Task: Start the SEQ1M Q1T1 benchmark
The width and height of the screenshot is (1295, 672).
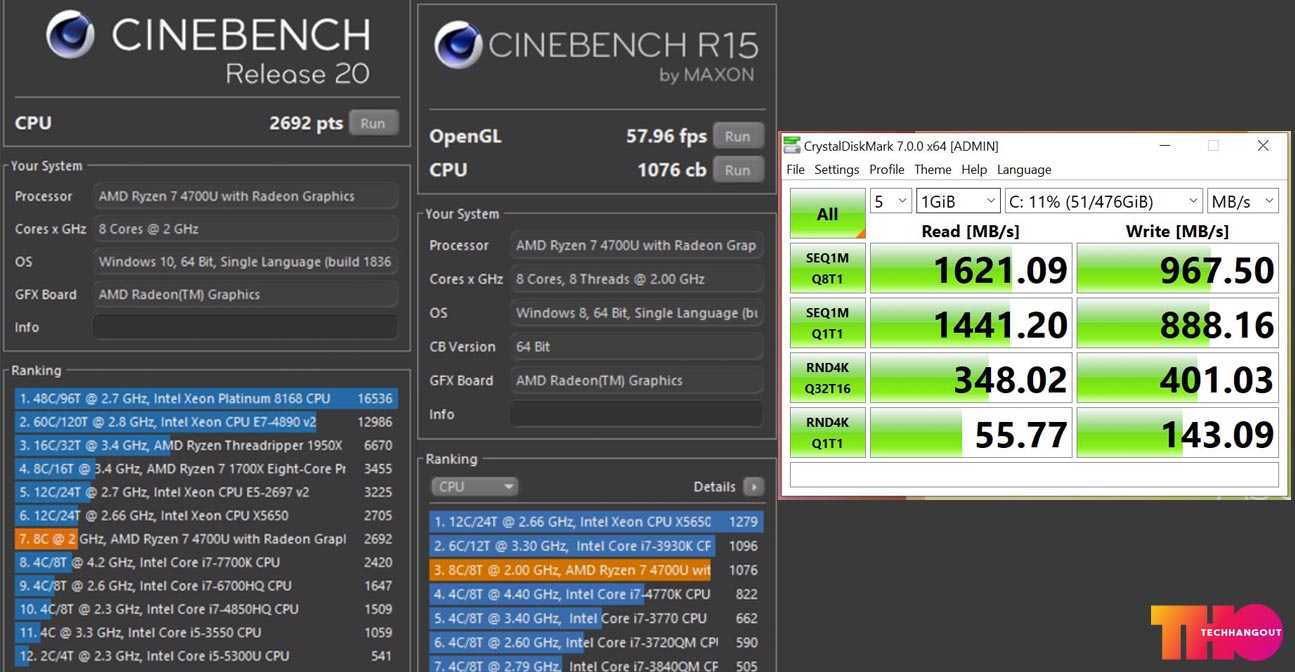Action: pyautogui.click(x=827, y=323)
